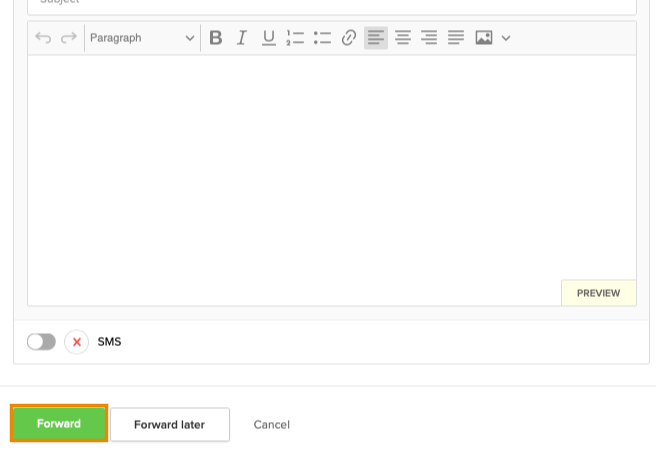Open the Paragraph style dropdown
Screen dimensions: 656x457
pyautogui.click(x=142, y=38)
